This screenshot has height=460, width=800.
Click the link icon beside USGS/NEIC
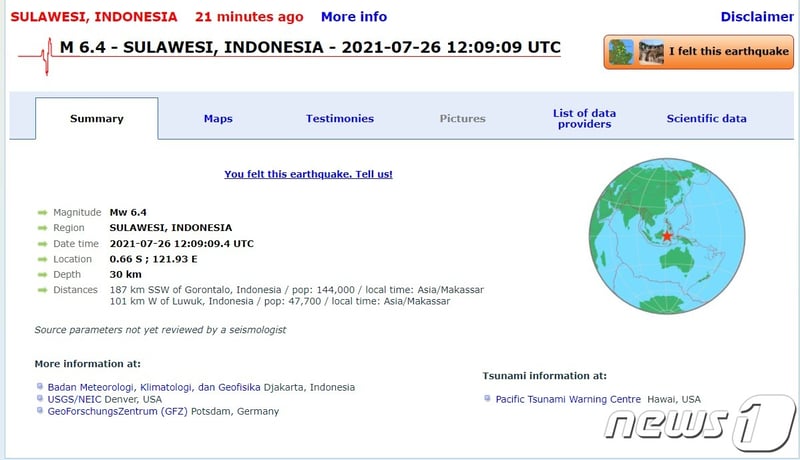coord(39,399)
